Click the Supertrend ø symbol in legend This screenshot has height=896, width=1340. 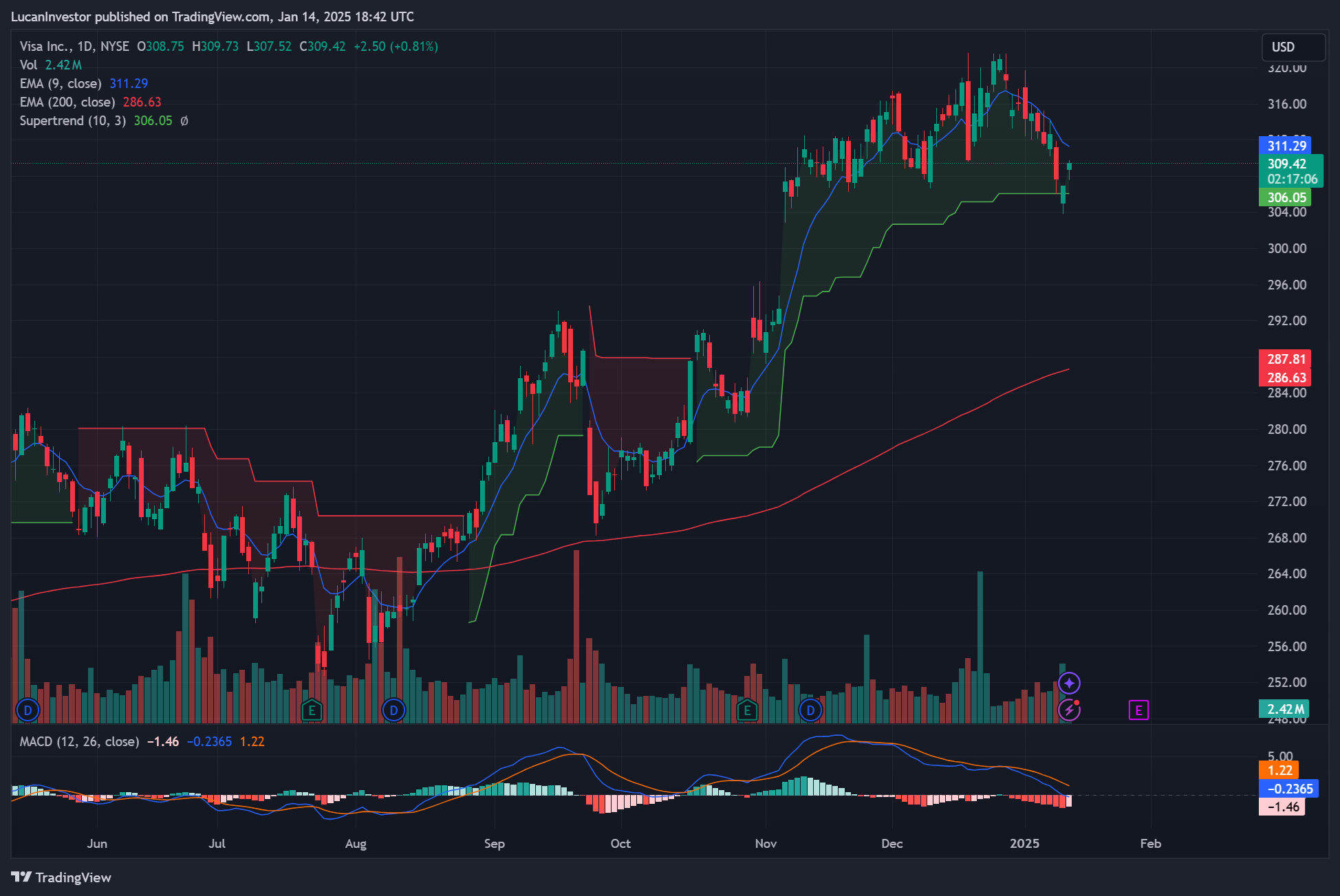(x=184, y=120)
